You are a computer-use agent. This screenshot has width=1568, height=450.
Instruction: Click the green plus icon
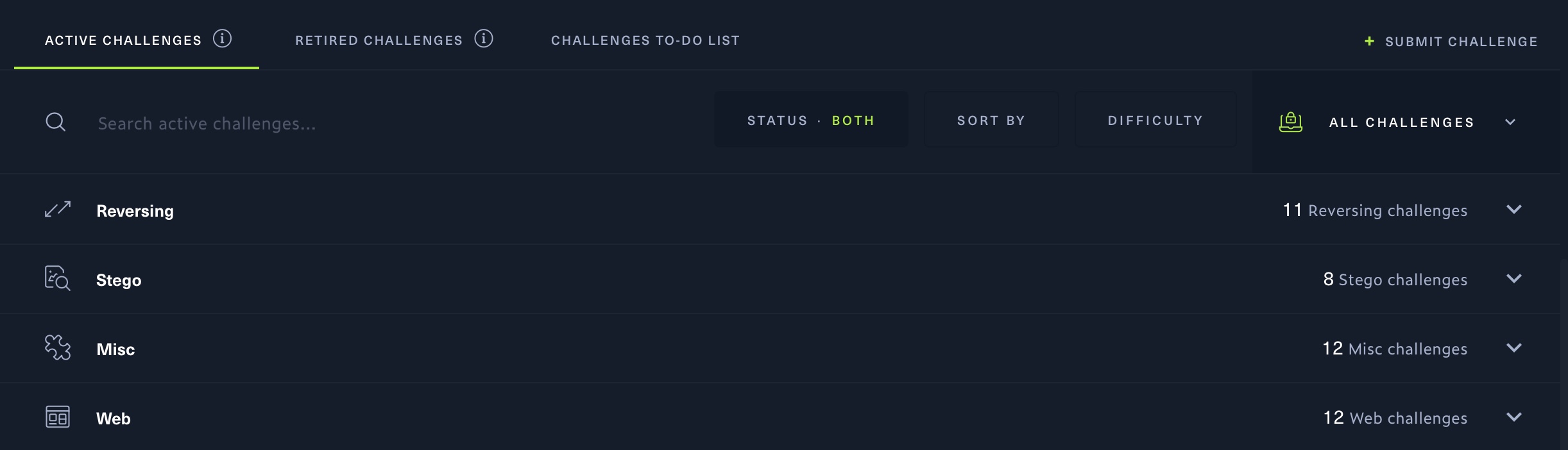coord(1369,41)
